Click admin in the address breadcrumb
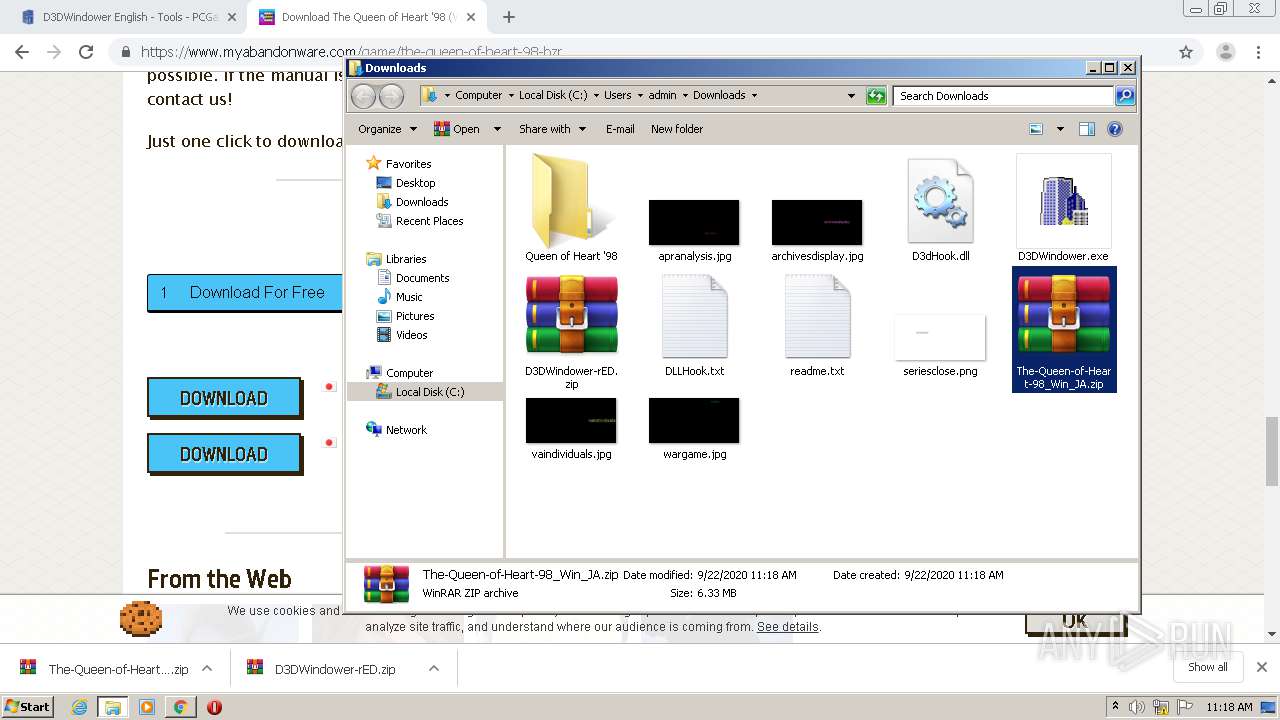The height and width of the screenshot is (720, 1280). (x=662, y=95)
